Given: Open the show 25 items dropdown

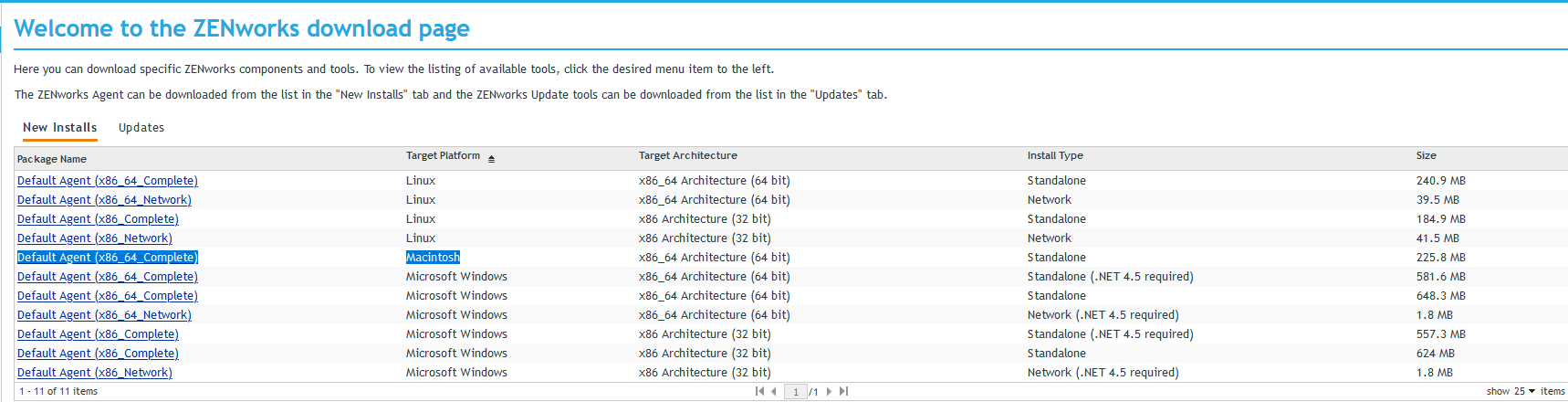Looking at the screenshot, I should tap(1531, 391).
